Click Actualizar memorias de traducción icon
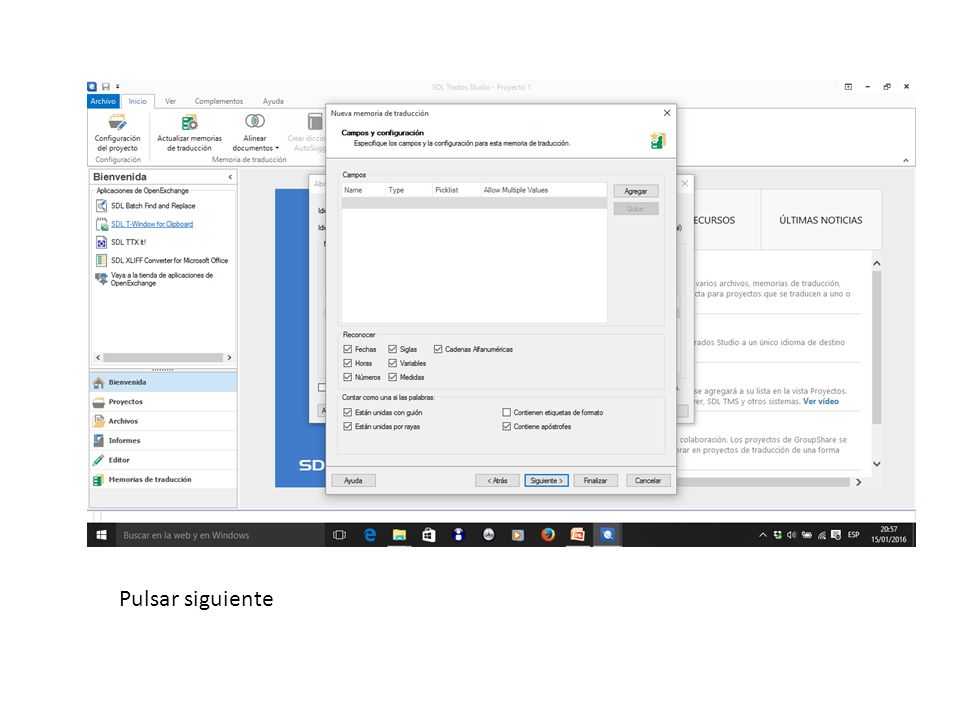Viewport: 960px width, 720px height. [189, 132]
